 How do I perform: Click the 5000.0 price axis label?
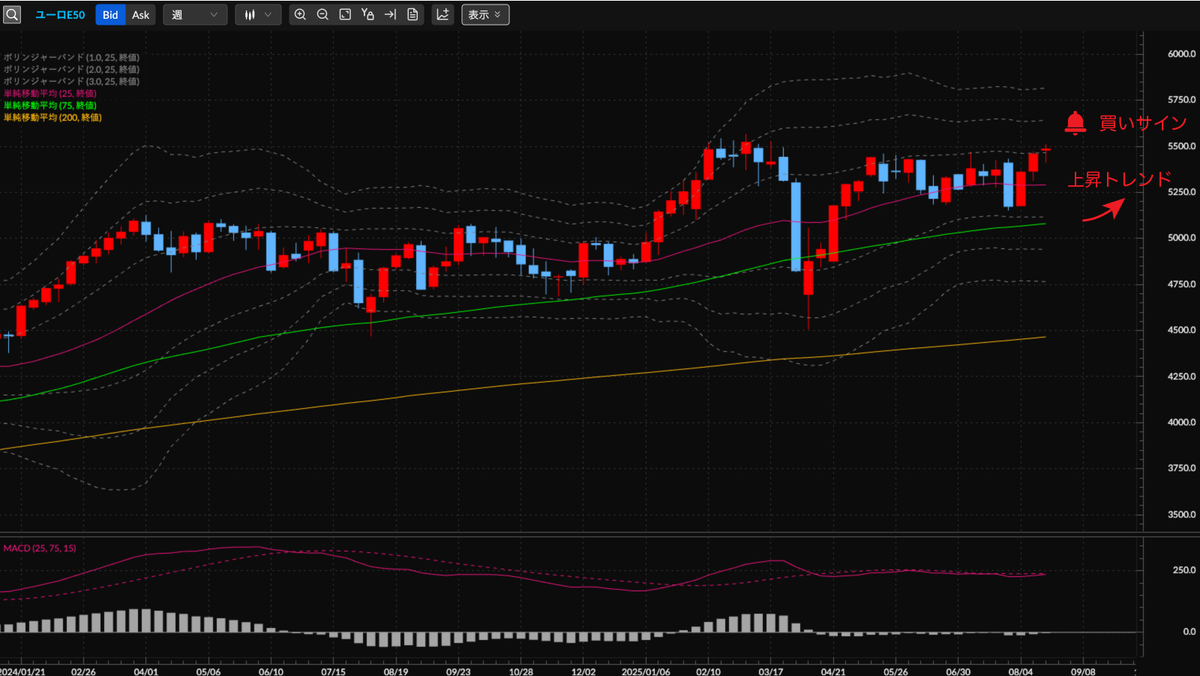1182,238
